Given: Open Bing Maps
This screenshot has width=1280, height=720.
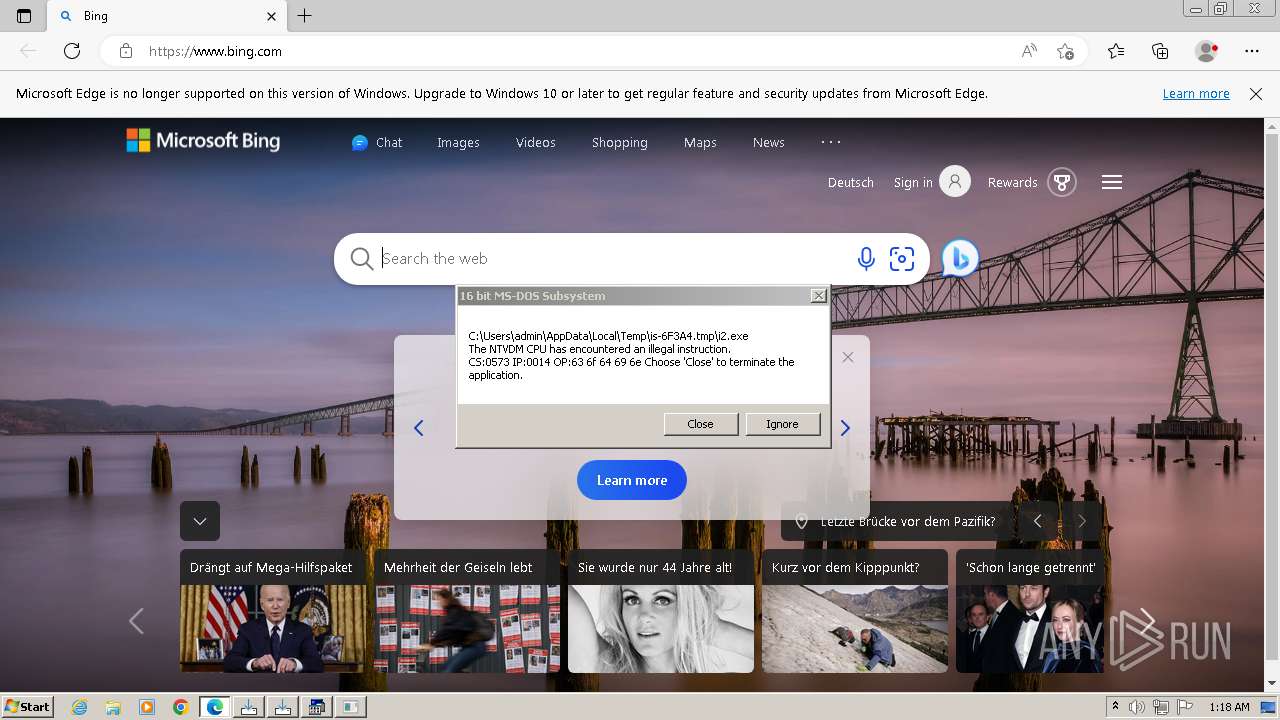Looking at the screenshot, I should (700, 142).
